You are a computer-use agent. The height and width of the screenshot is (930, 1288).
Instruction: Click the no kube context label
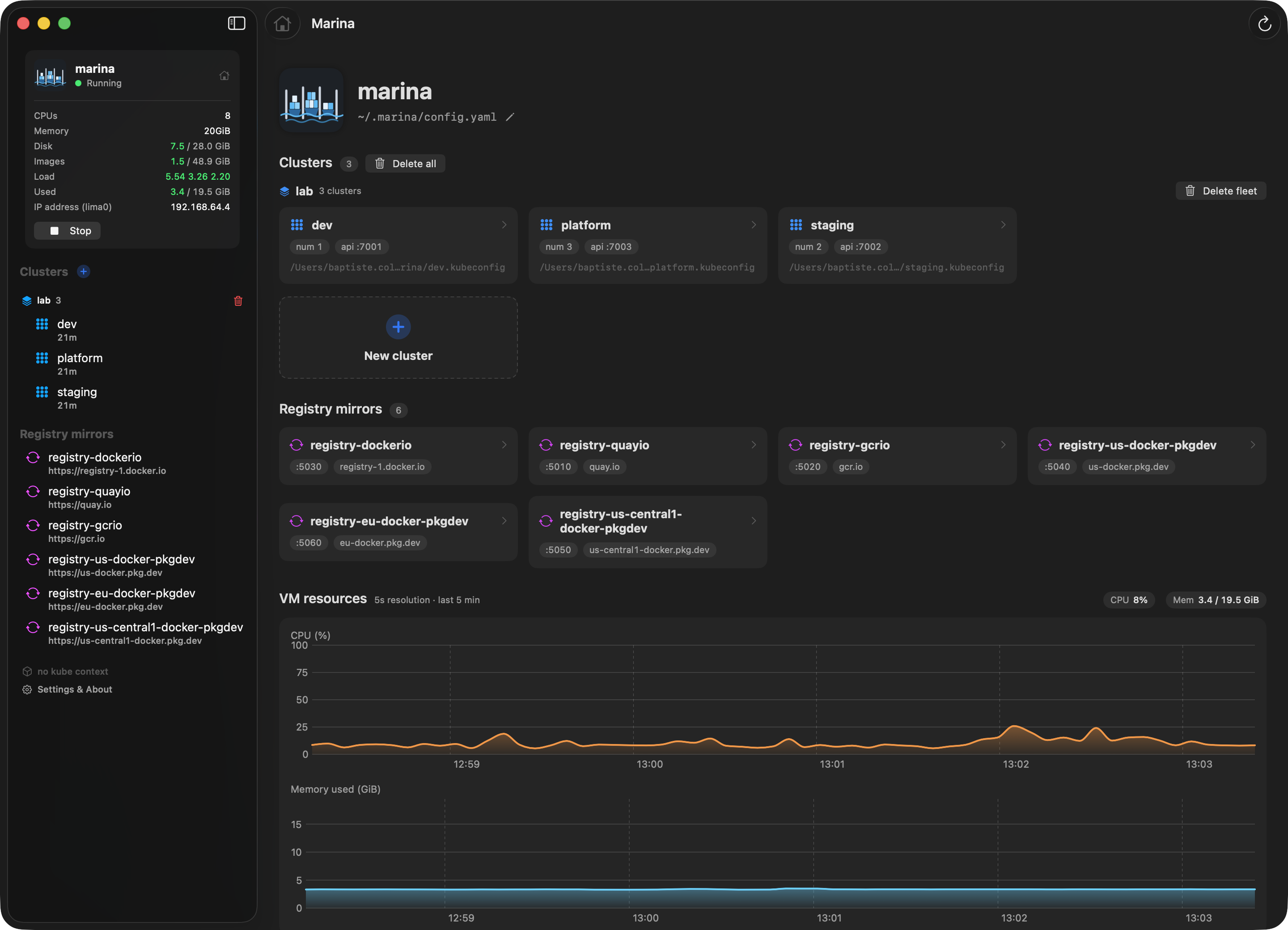[73, 671]
